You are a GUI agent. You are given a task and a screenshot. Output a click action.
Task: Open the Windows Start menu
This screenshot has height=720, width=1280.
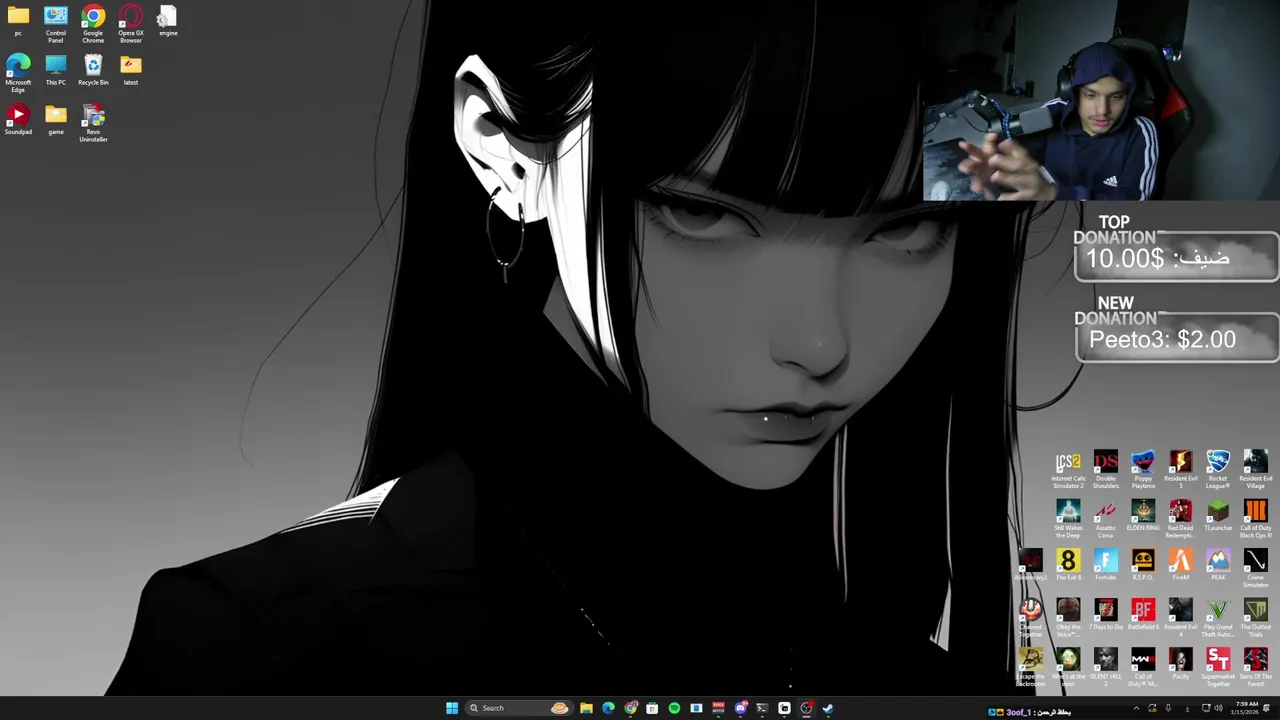[452, 708]
